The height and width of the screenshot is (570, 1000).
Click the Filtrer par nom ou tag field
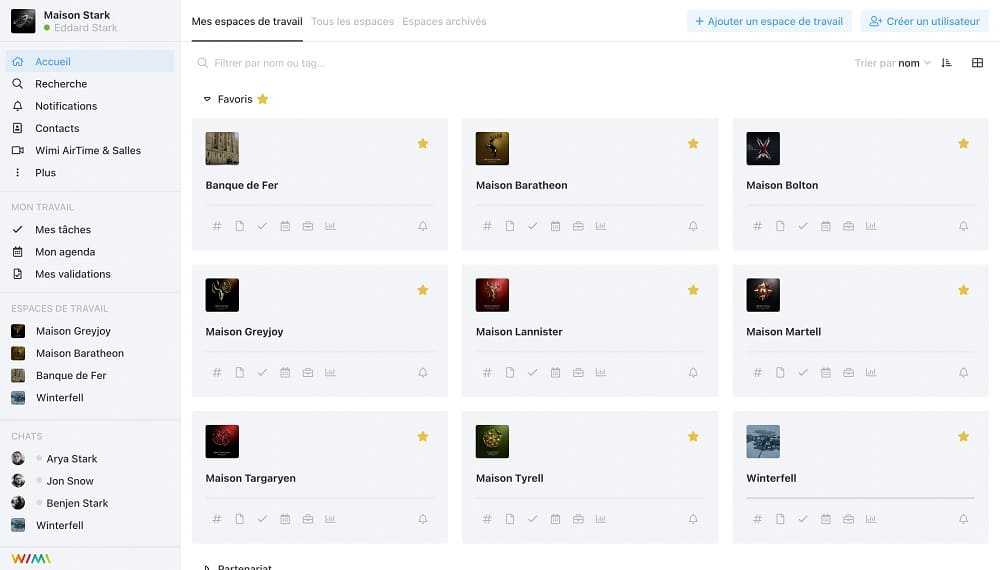pos(400,63)
